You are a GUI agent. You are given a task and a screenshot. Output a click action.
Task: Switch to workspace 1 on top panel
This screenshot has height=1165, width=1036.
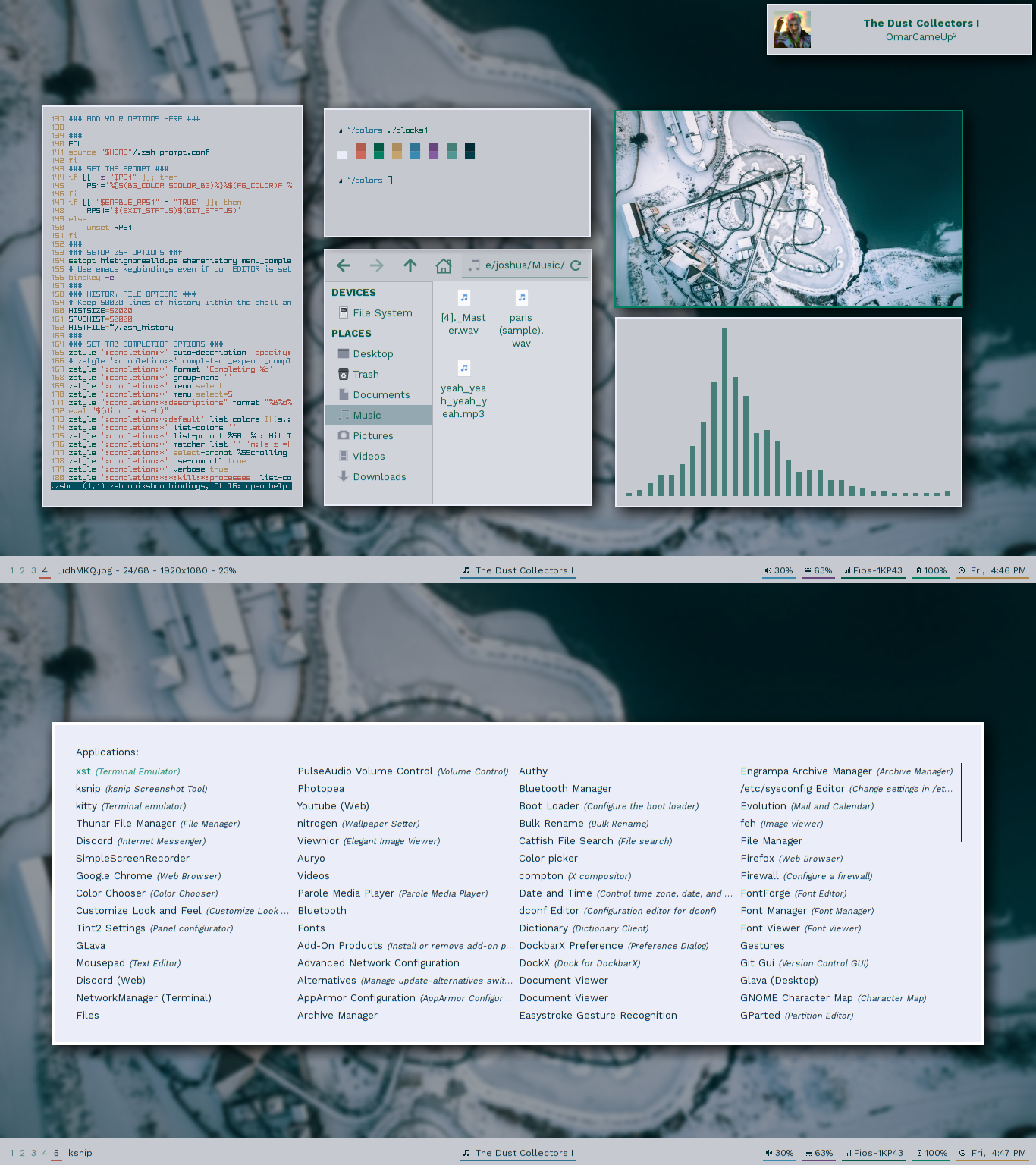coord(12,570)
